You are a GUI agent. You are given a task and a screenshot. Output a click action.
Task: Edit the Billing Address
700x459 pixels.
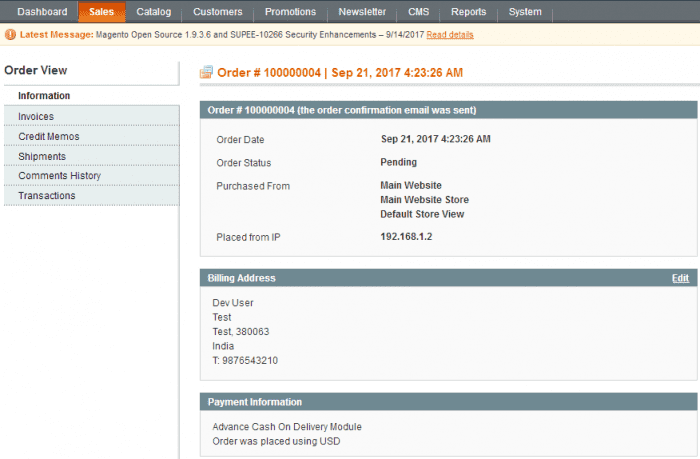680,278
